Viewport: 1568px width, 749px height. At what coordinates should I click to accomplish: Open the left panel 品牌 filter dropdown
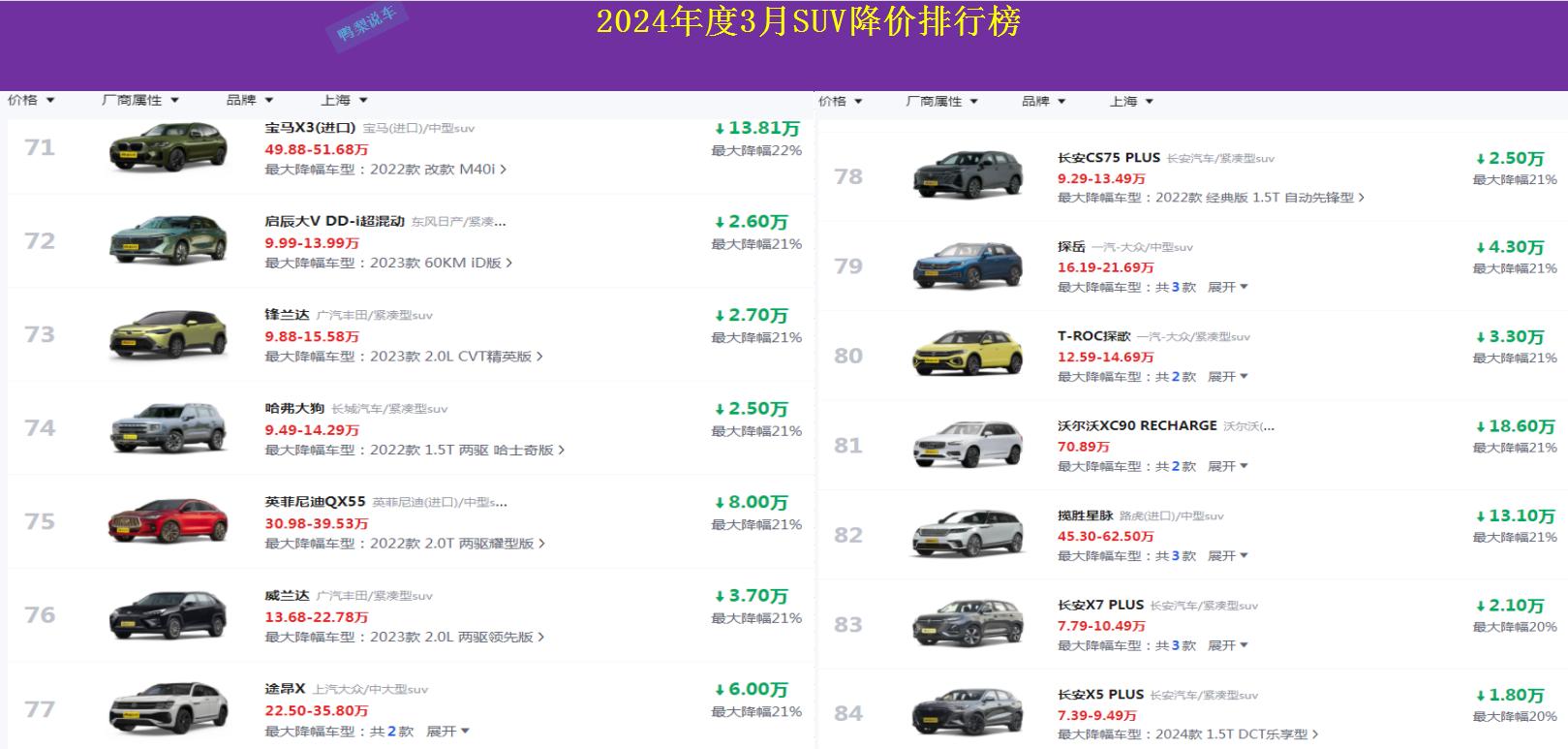249,100
